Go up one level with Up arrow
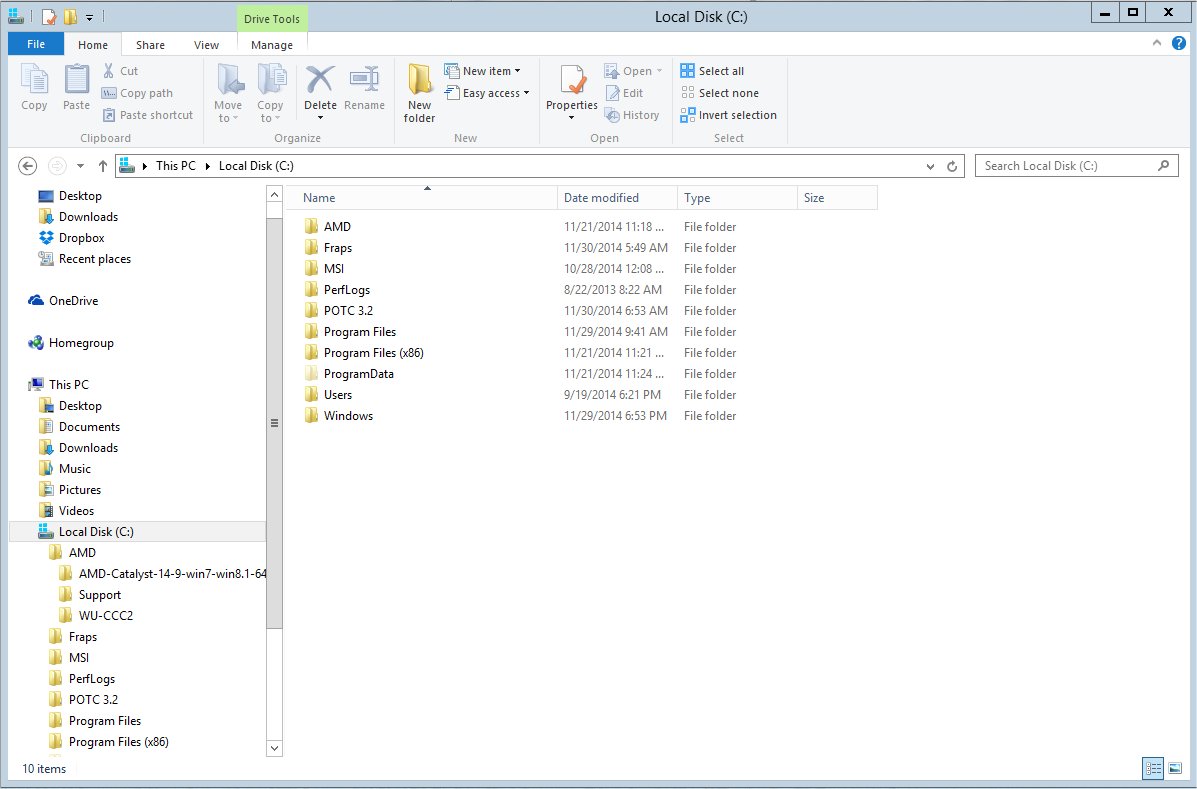Image resolution: width=1197 pixels, height=789 pixels. pos(102,166)
